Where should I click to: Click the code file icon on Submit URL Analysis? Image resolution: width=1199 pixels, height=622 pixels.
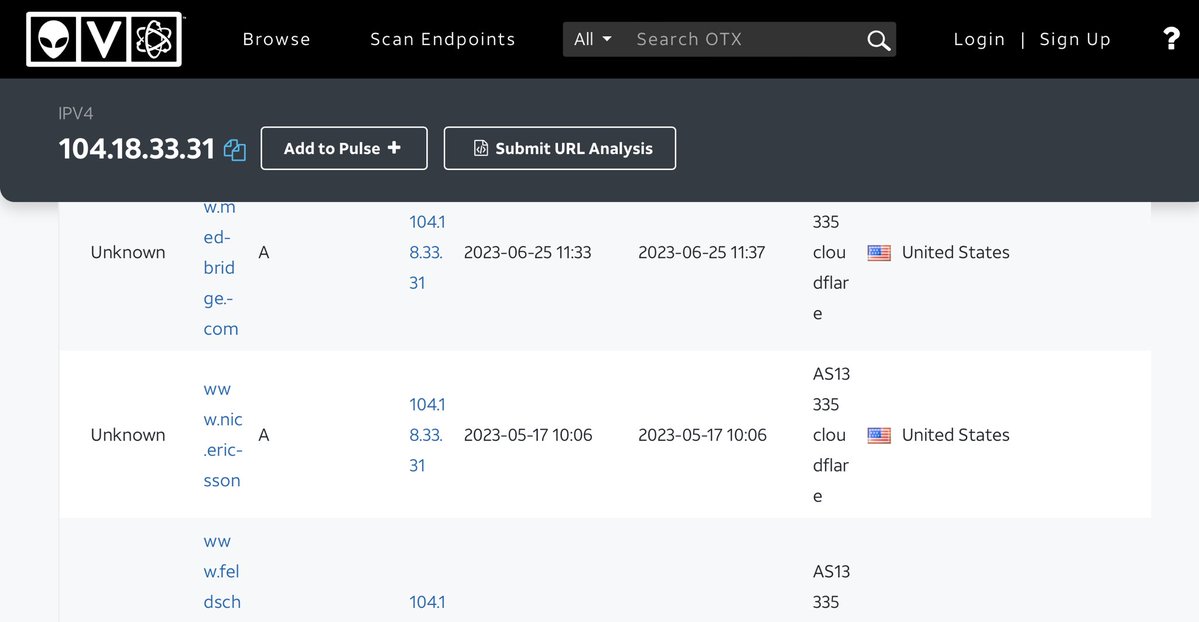pyautogui.click(x=481, y=148)
